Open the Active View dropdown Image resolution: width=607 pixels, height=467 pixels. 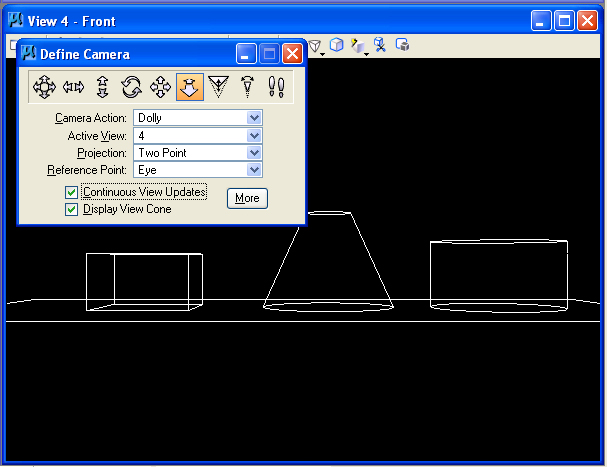(198, 136)
